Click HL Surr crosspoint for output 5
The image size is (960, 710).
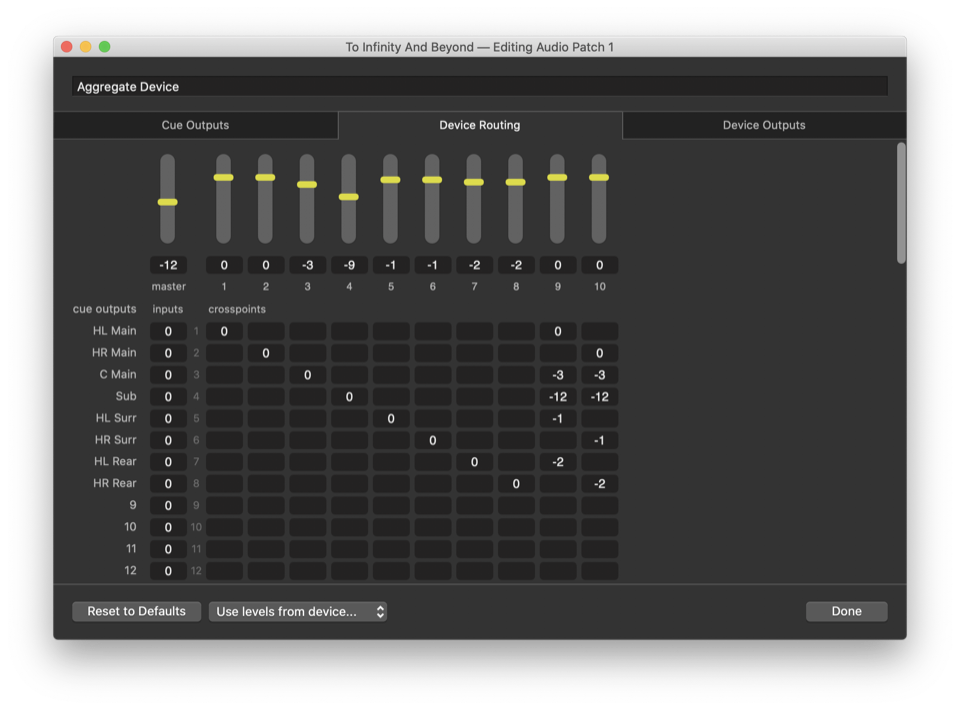click(391, 418)
